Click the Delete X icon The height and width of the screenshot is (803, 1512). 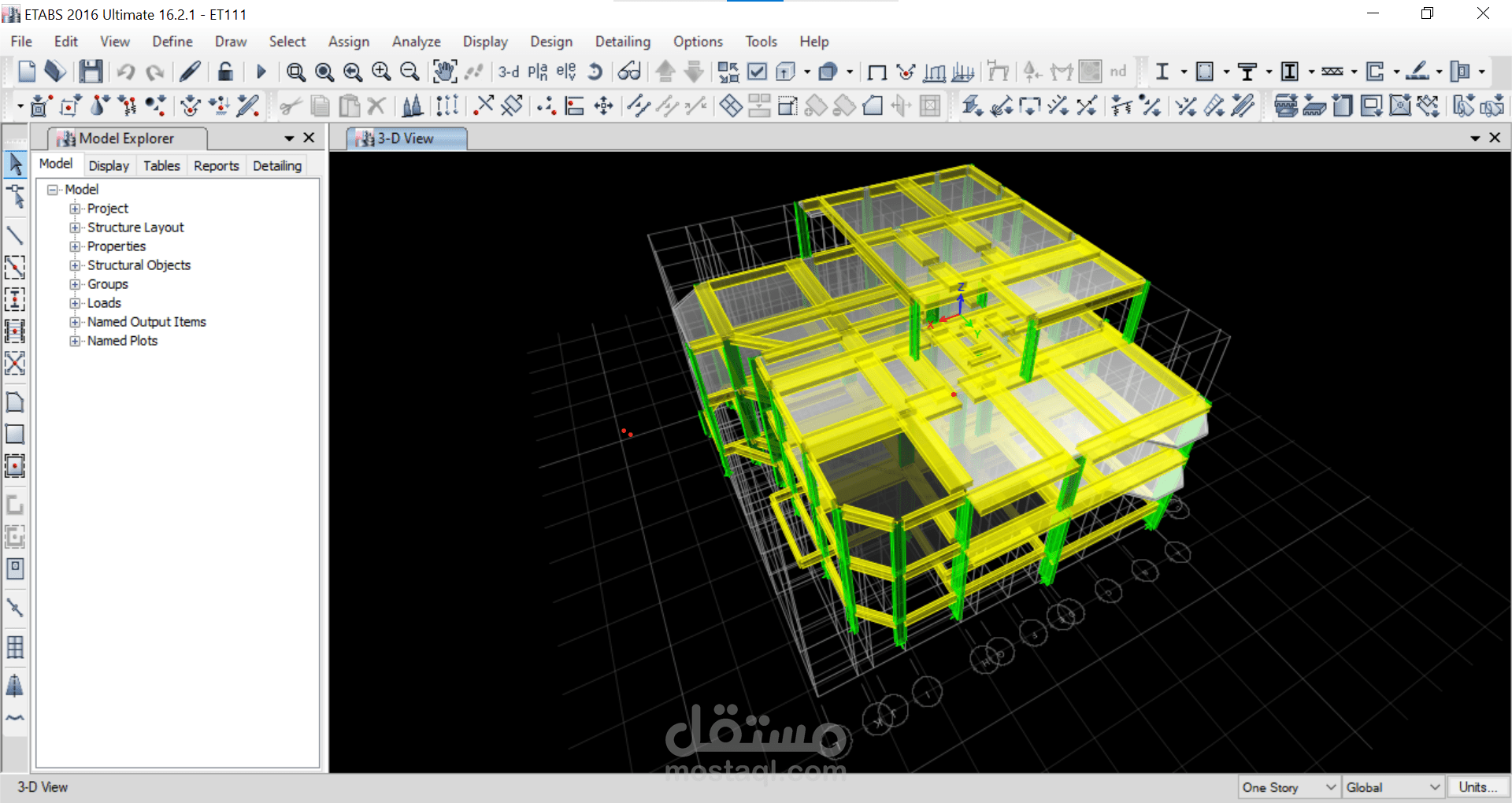(377, 105)
